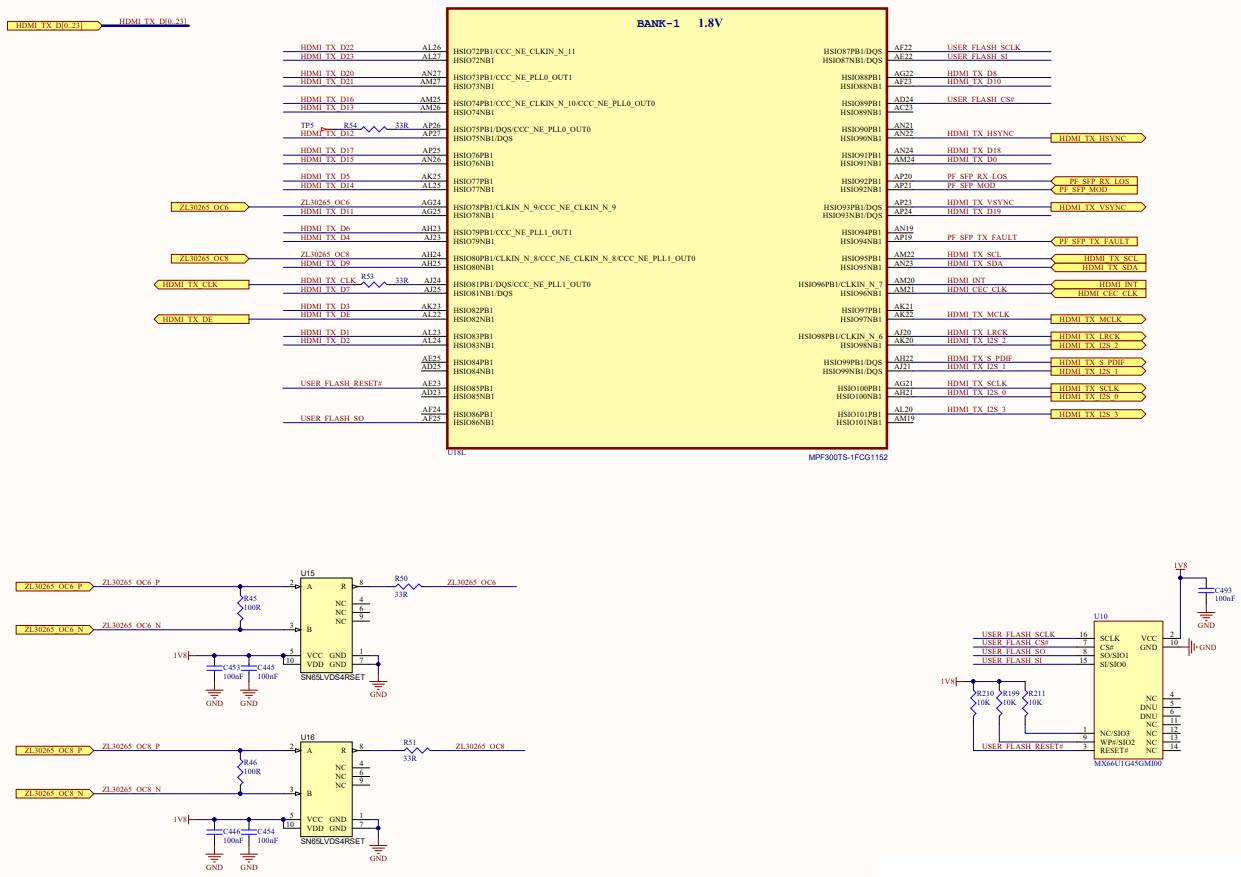Select the HDMI_TX_MCLK output flag

(x=1096, y=318)
